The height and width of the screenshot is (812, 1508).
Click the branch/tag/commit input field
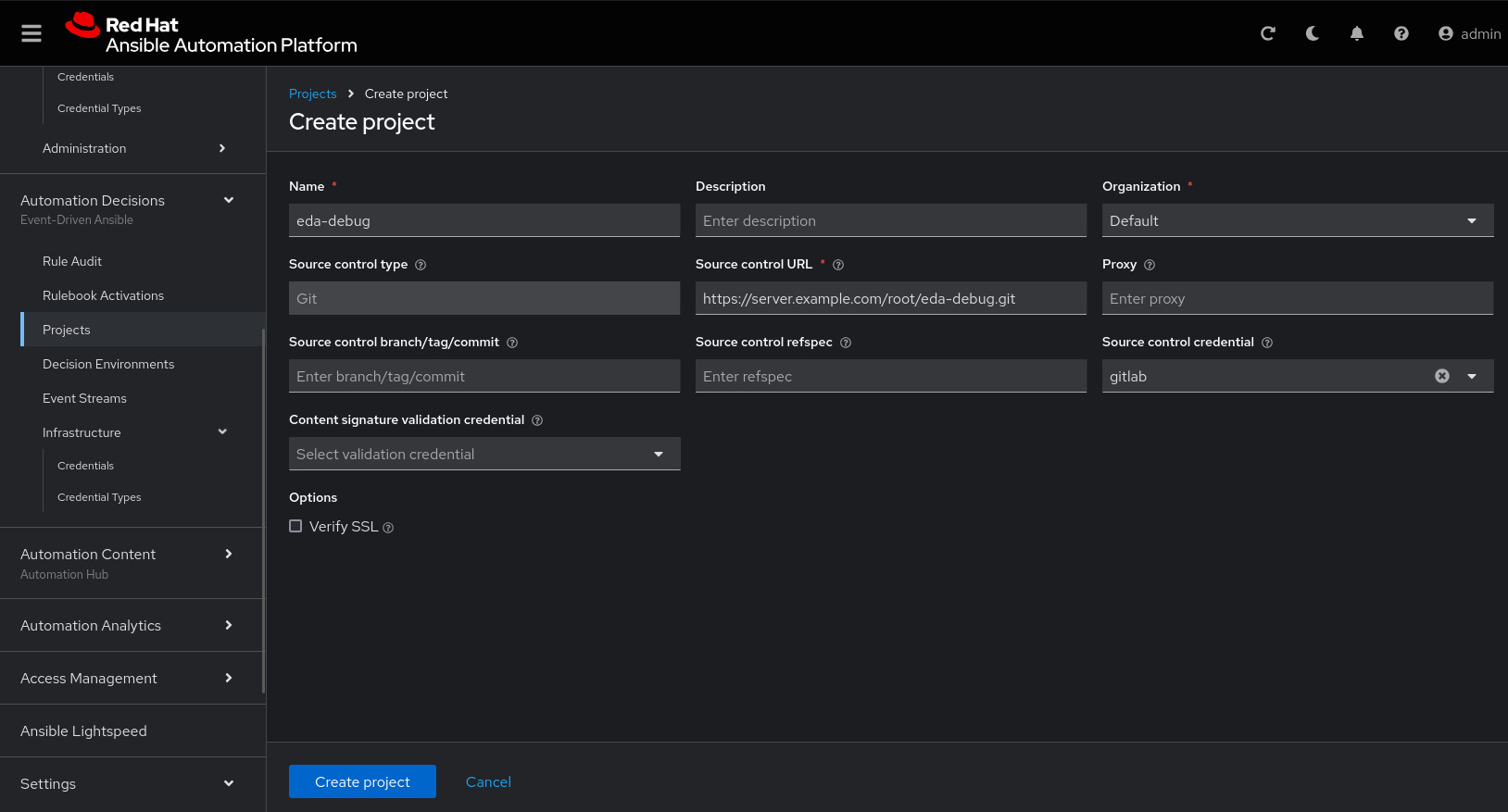(x=484, y=376)
